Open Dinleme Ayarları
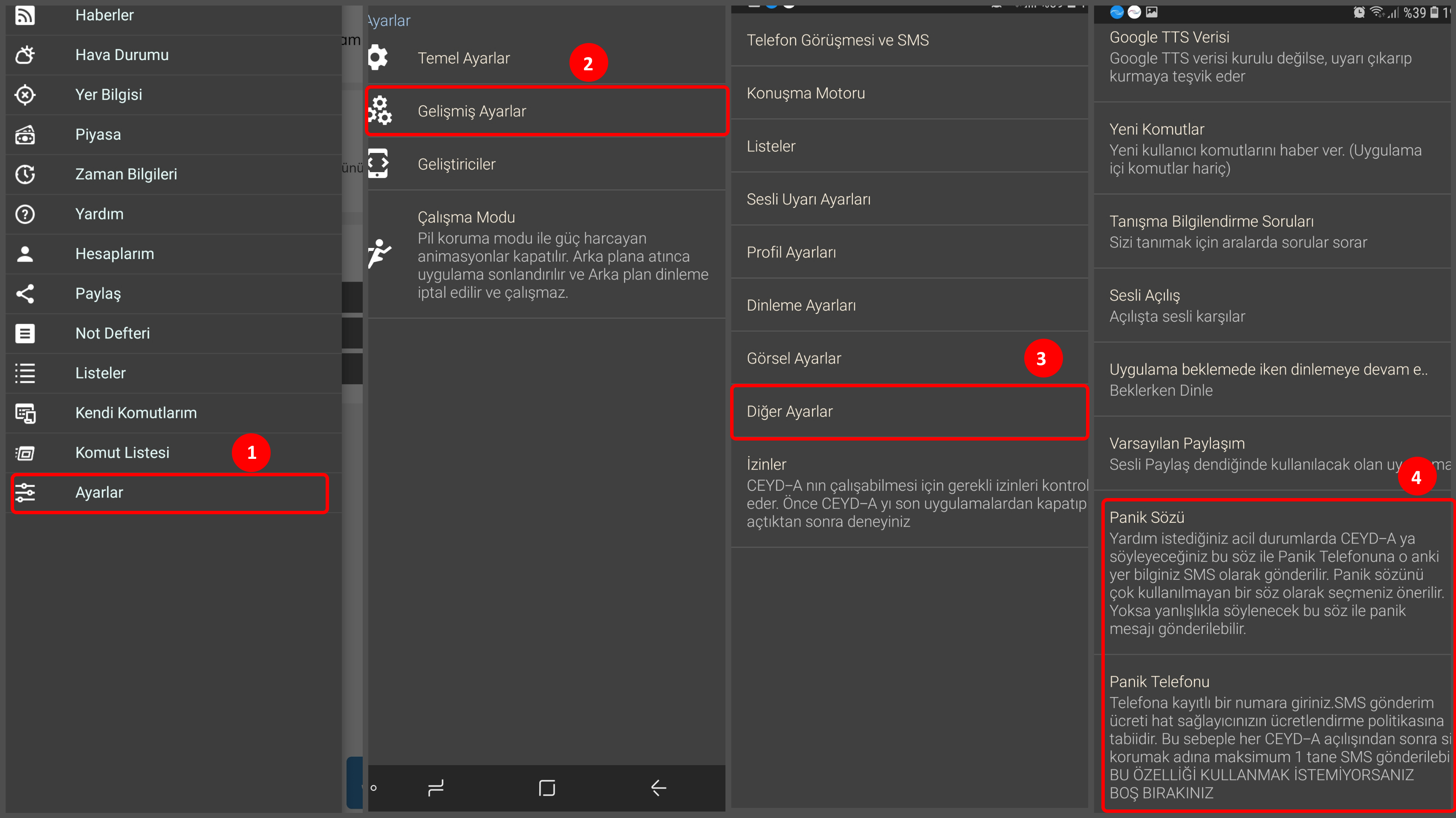The image size is (1456, 818). point(910,305)
